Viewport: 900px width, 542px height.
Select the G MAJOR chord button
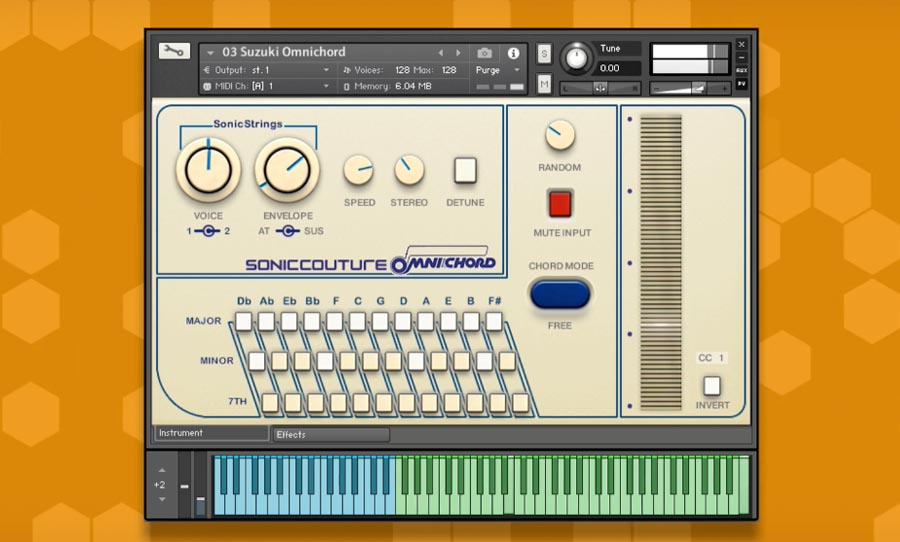coord(380,322)
